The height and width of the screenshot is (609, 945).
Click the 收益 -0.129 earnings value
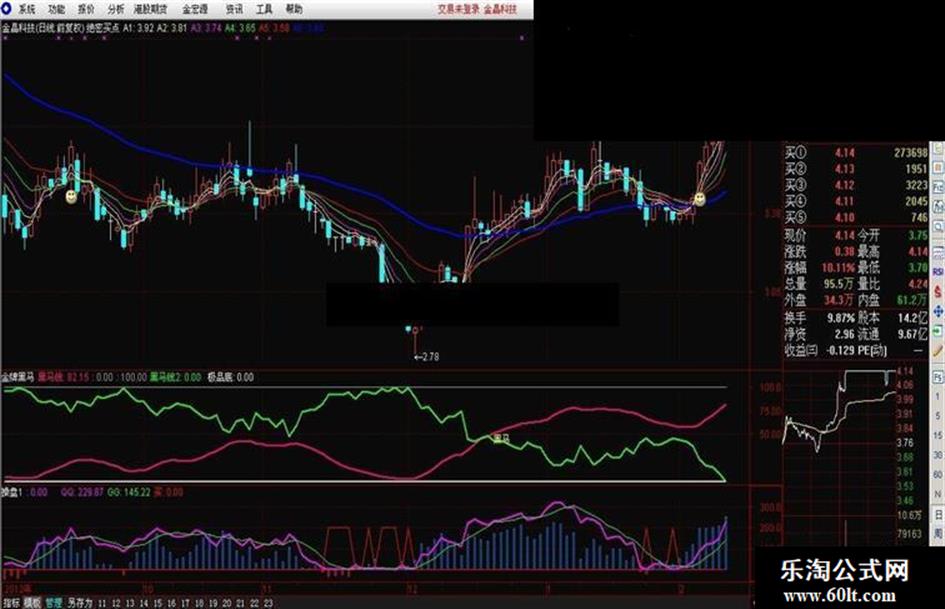(840, 350)
